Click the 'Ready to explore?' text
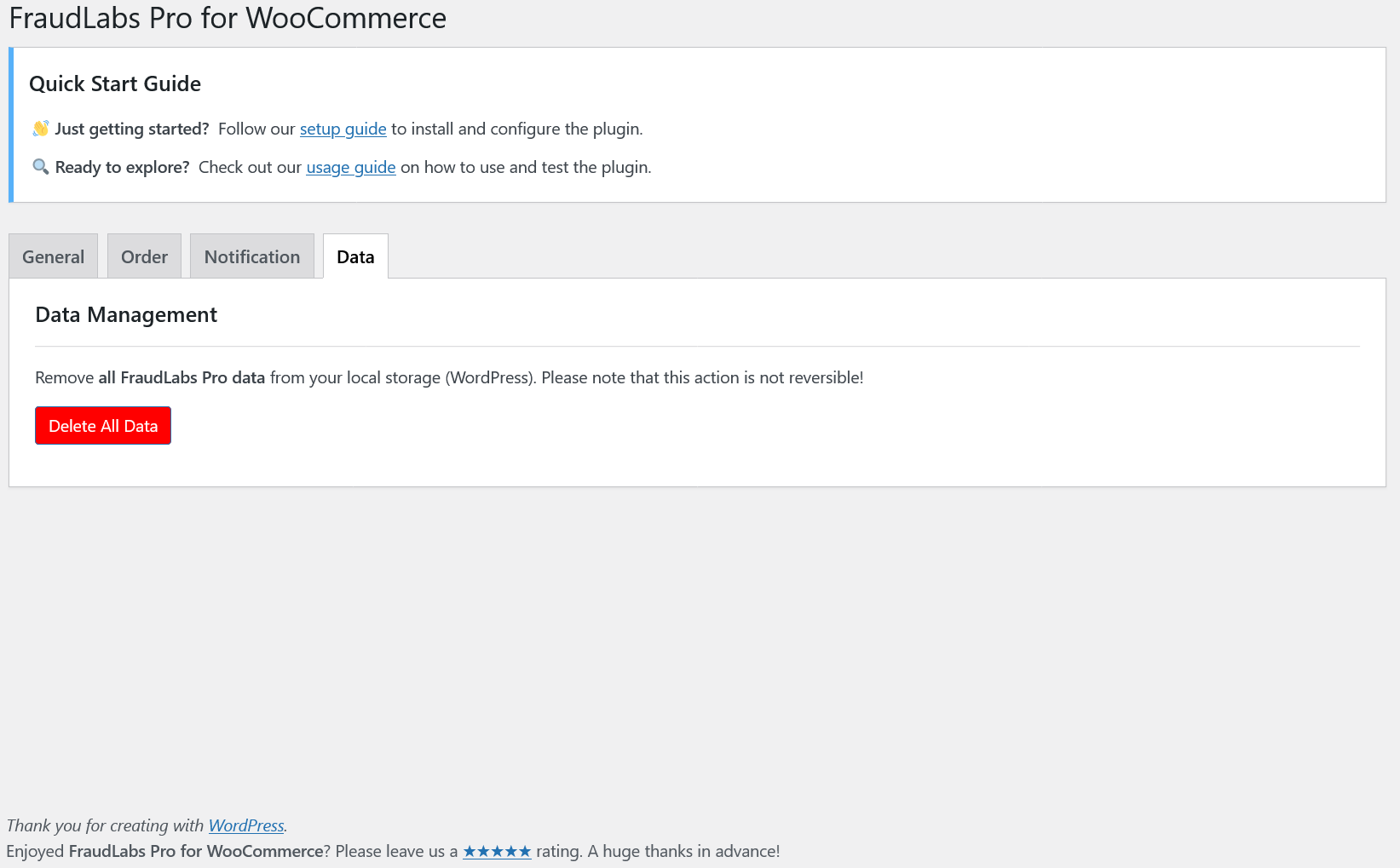 123,167
